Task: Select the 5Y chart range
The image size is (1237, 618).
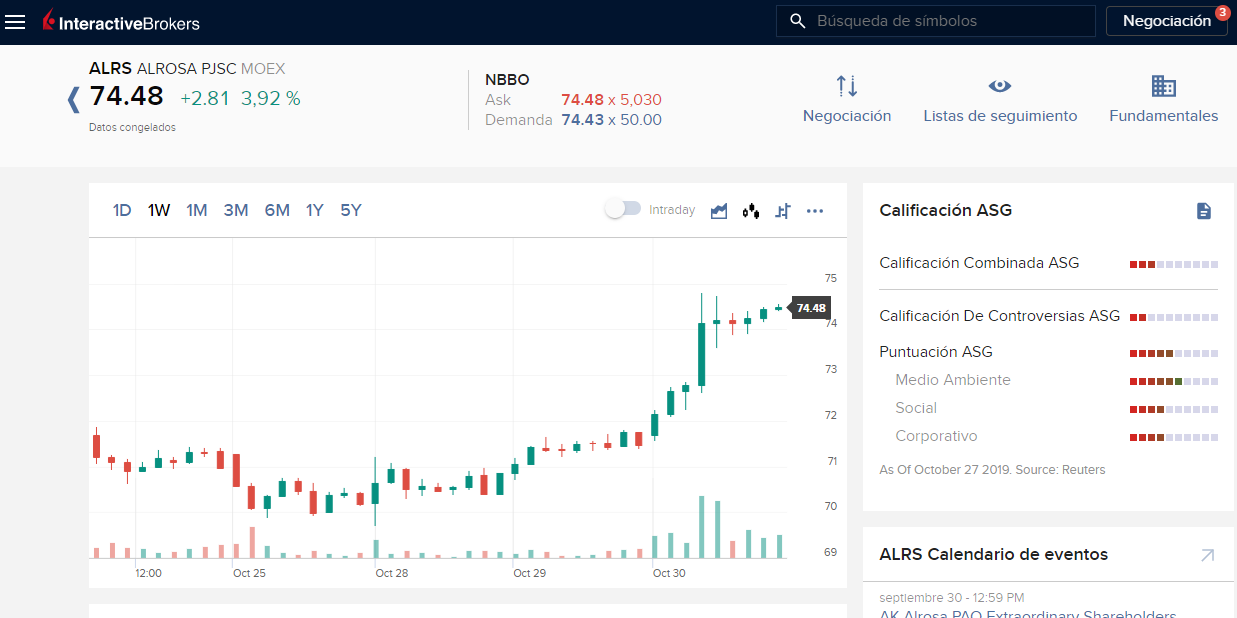Action: pyautogui.click(x=351, y=210)
